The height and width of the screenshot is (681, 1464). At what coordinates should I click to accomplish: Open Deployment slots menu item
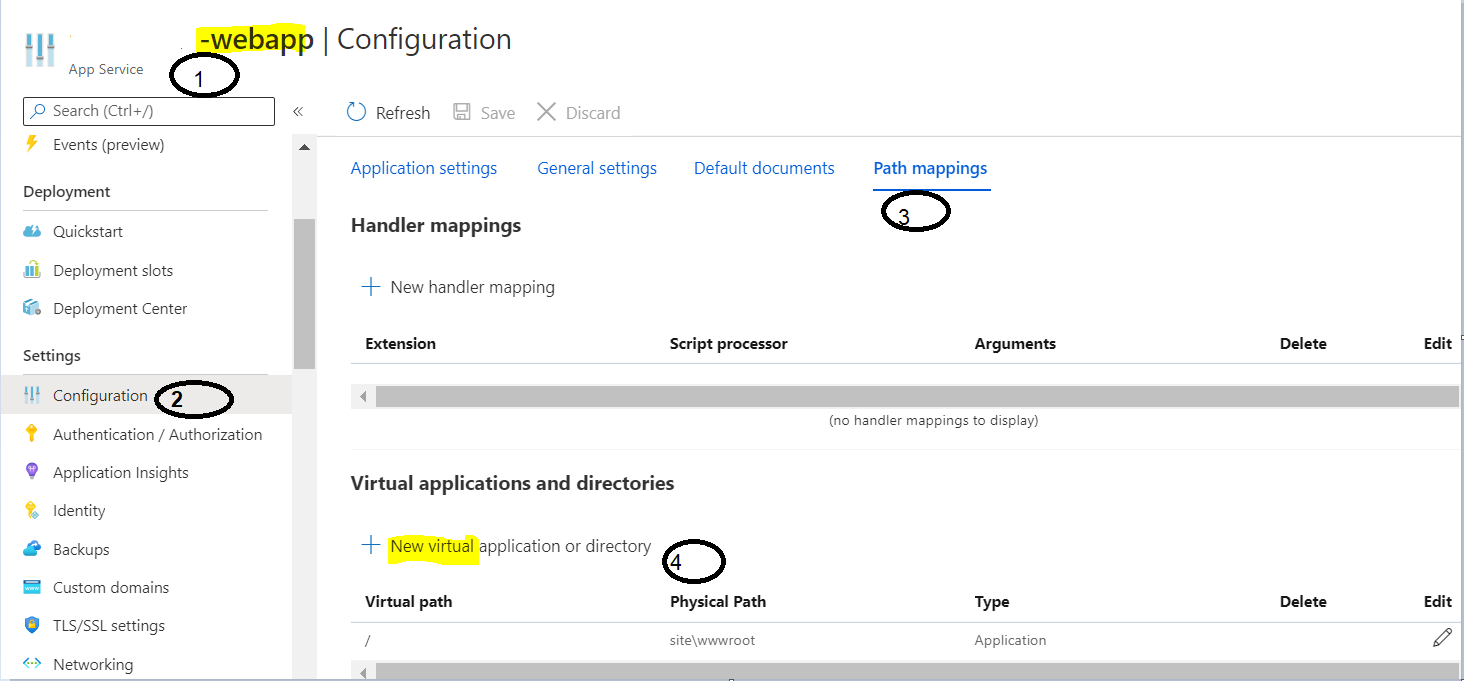click(113, 270)
